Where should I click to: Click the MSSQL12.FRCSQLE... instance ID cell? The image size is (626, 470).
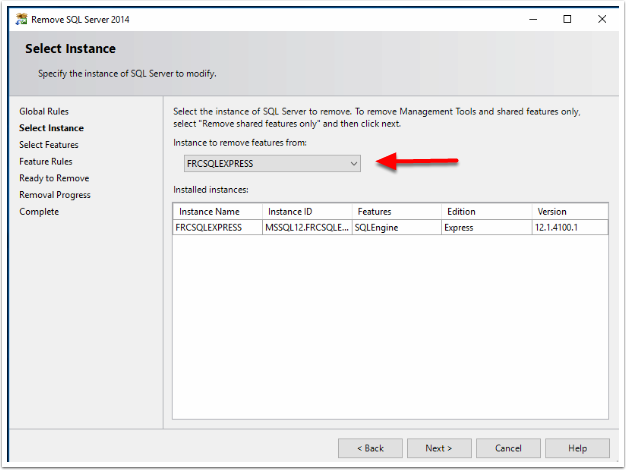click(307, 228)
